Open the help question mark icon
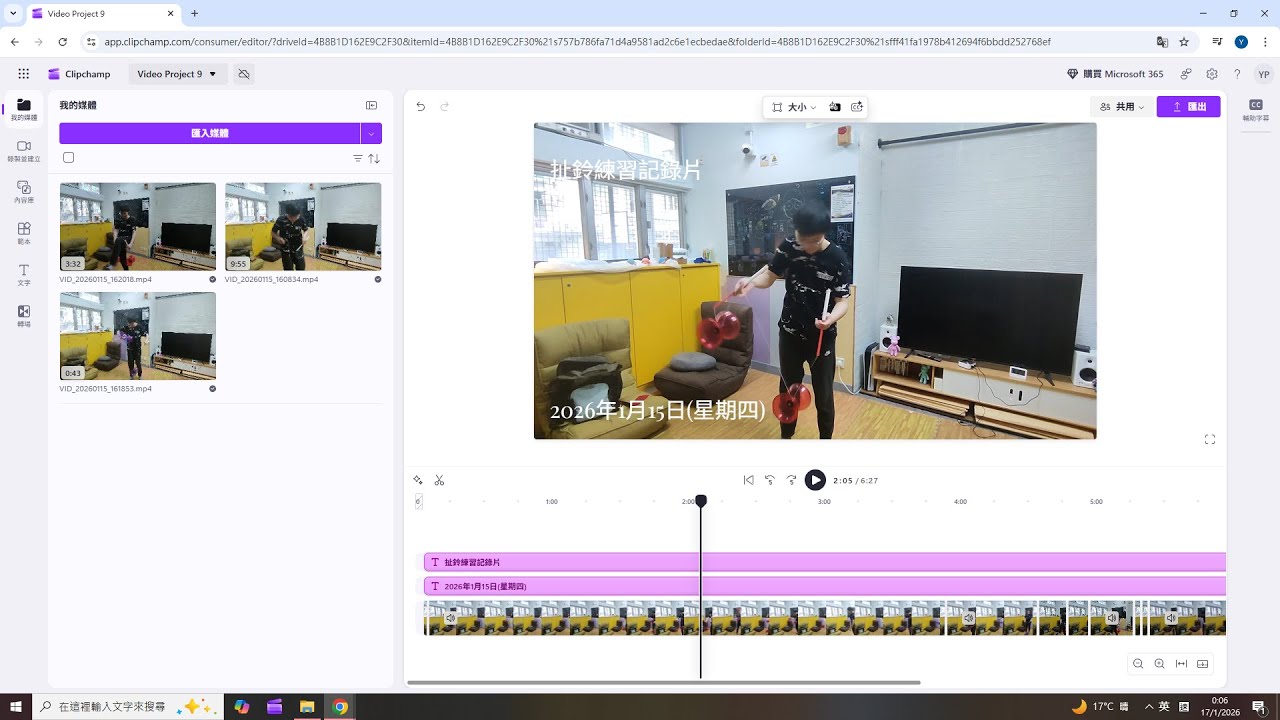This screenshot has height=720, width=1280. [x=1237, y=74]
